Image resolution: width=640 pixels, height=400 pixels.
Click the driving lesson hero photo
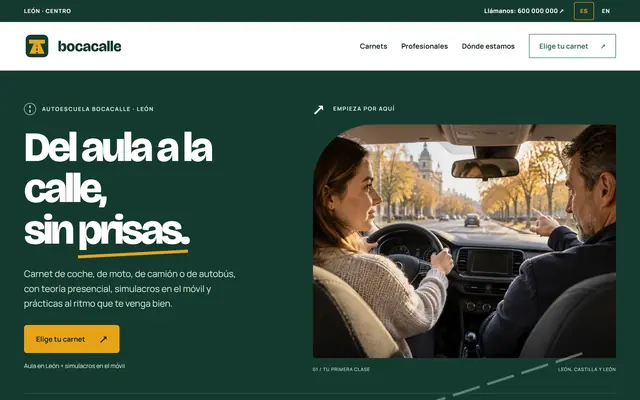tap(464, 241)
